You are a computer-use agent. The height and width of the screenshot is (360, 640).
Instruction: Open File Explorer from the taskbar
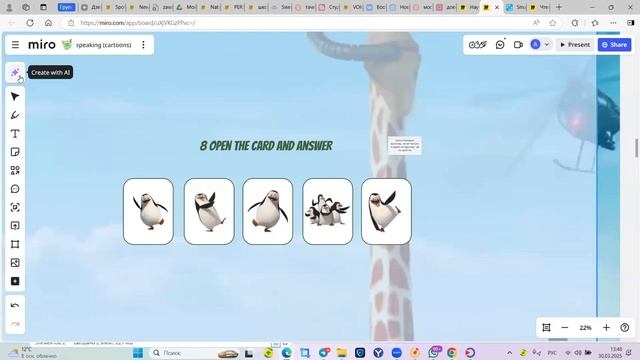pos(342,353)
